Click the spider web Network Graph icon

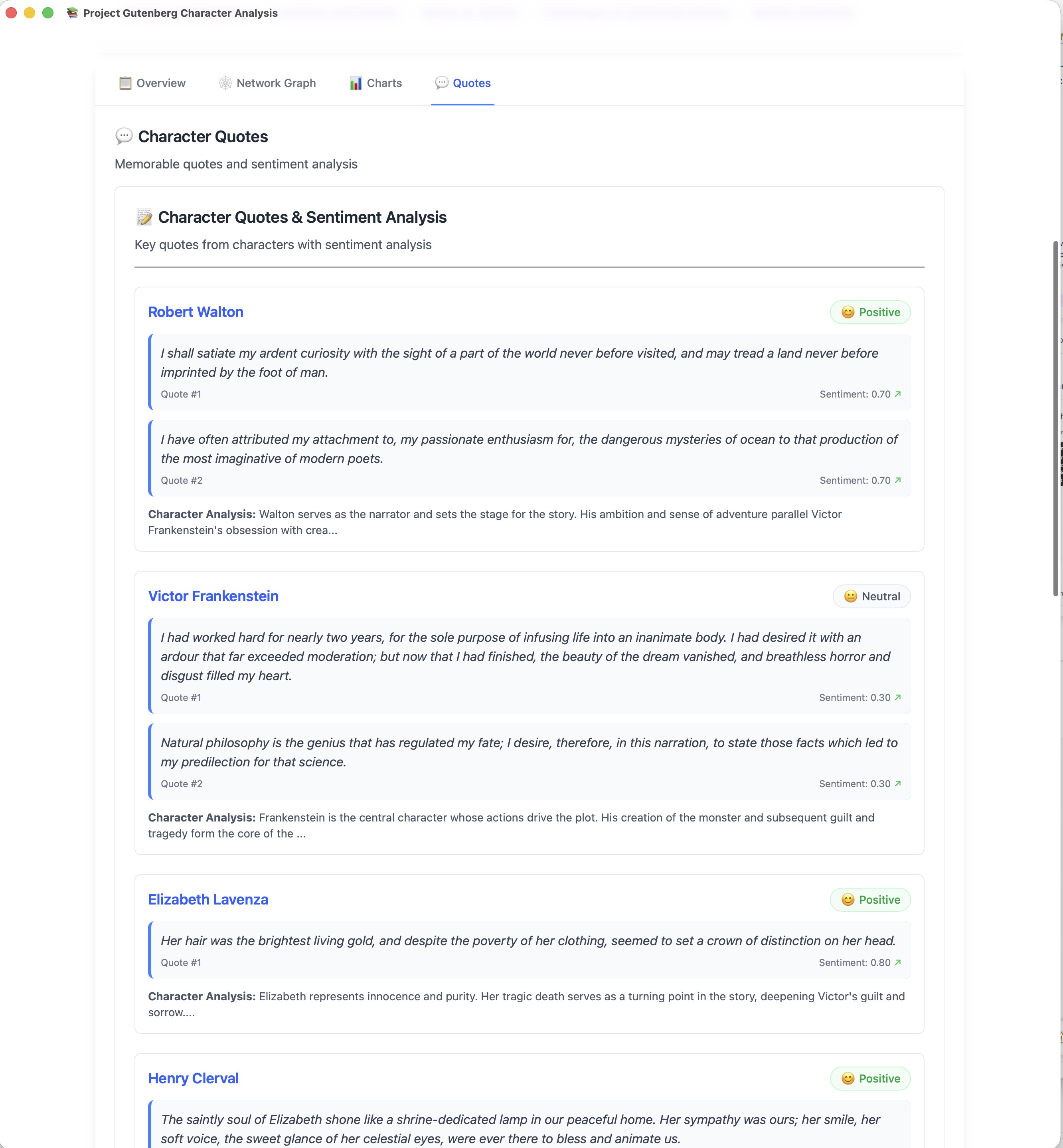tap(225, 83)
